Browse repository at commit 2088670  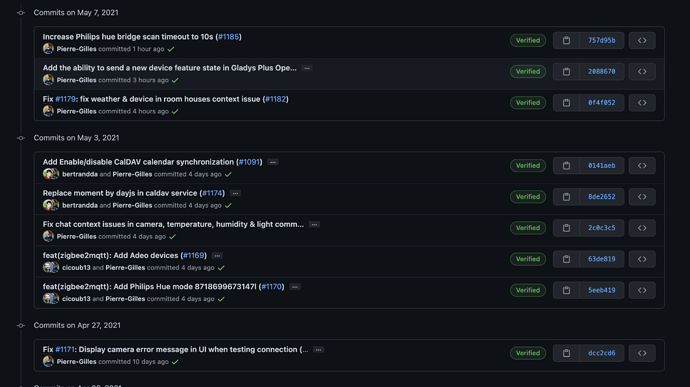[x=642, y=72]
